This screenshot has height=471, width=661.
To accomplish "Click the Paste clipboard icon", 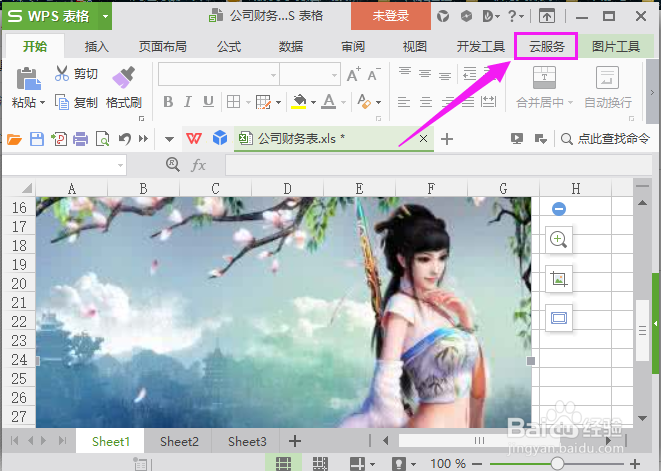I will point(28,78).
